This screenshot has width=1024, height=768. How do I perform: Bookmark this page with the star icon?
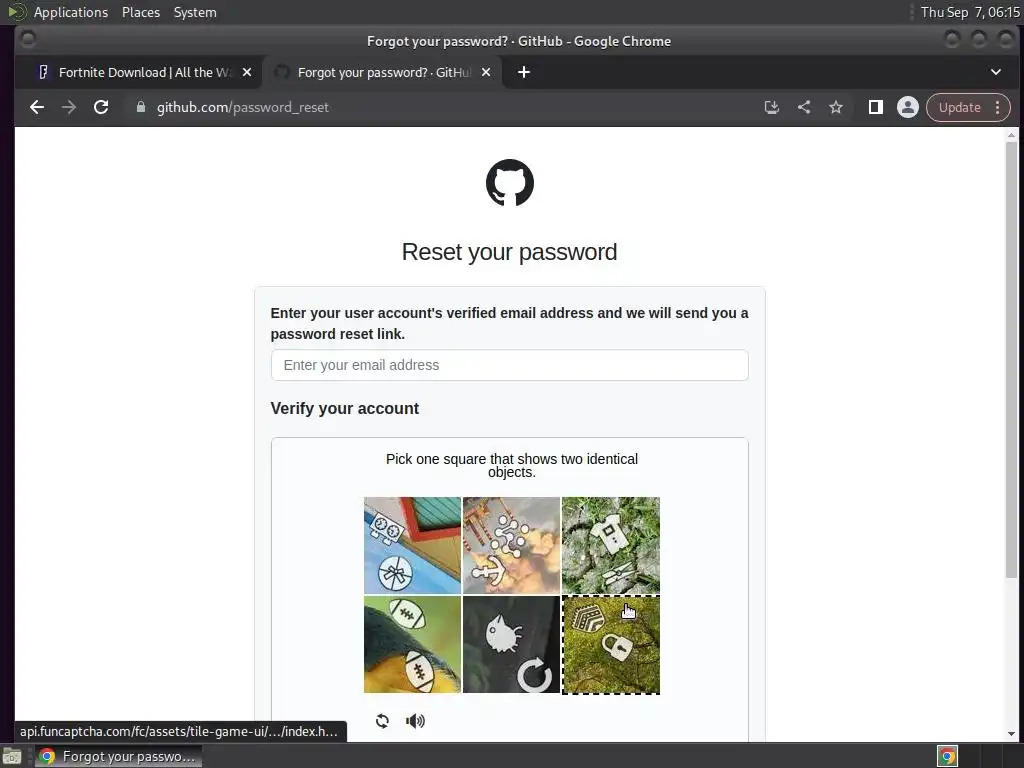[836, 107]
